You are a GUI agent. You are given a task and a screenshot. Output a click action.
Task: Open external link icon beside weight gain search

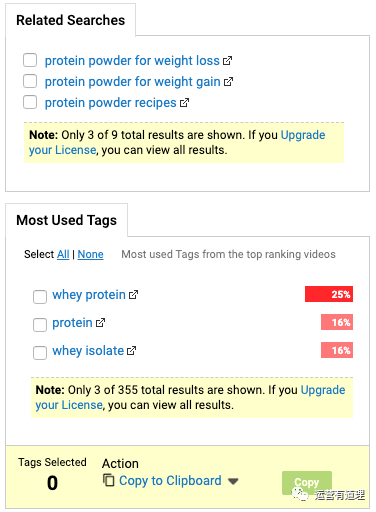(228, 82)
